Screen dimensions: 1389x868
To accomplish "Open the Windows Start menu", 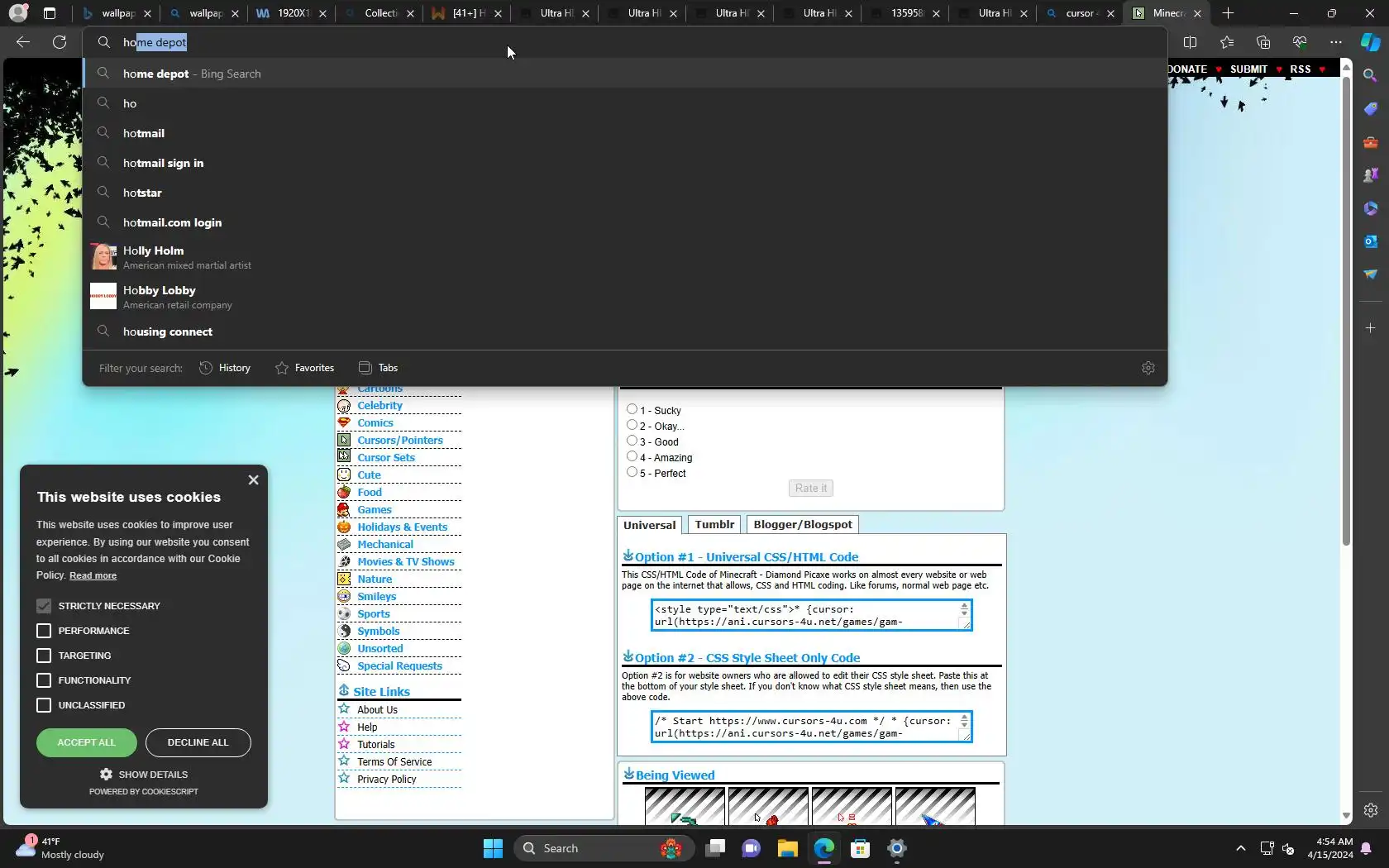I will click(x=493, y=848).
